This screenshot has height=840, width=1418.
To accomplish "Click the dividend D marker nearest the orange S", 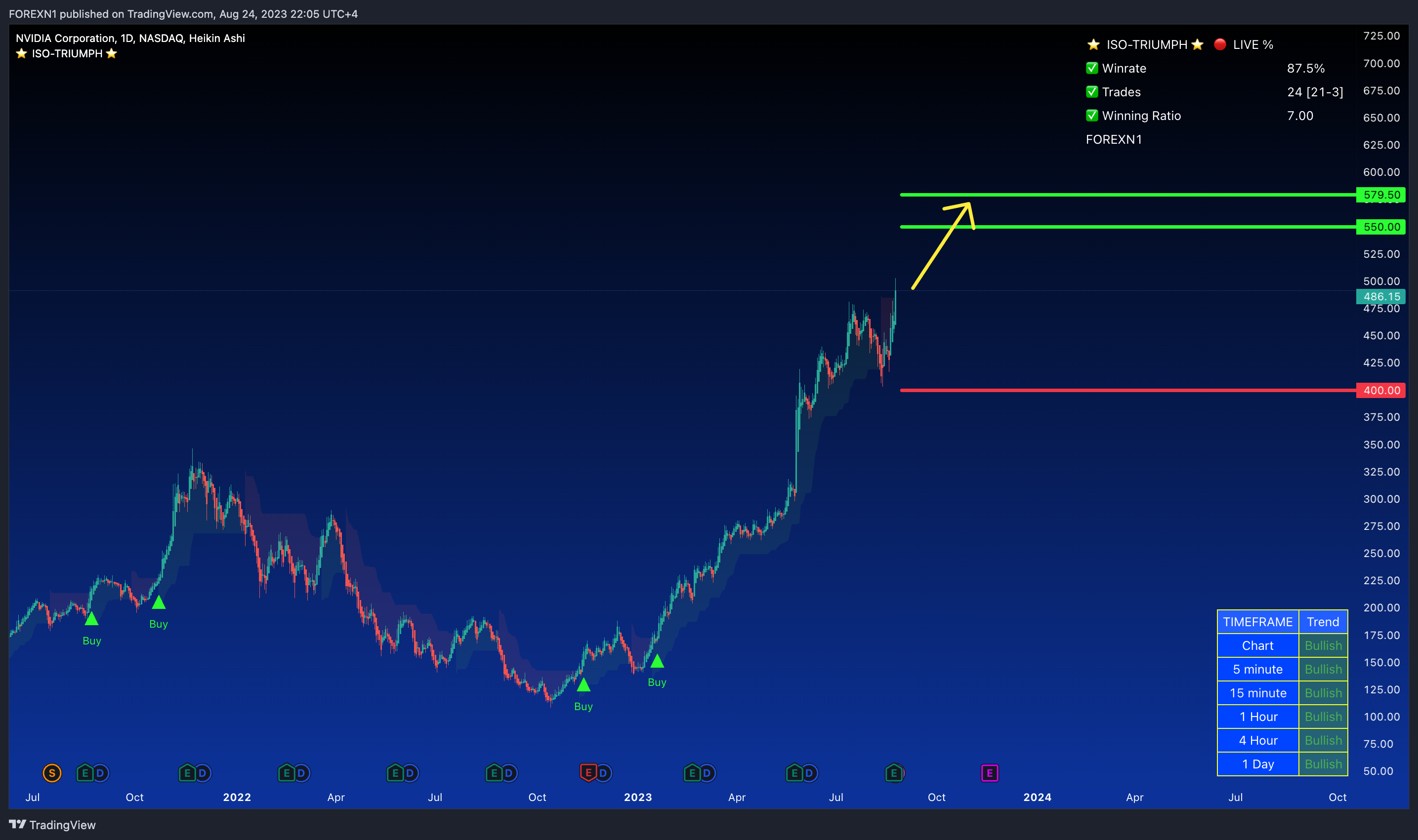I will (100, 773).
